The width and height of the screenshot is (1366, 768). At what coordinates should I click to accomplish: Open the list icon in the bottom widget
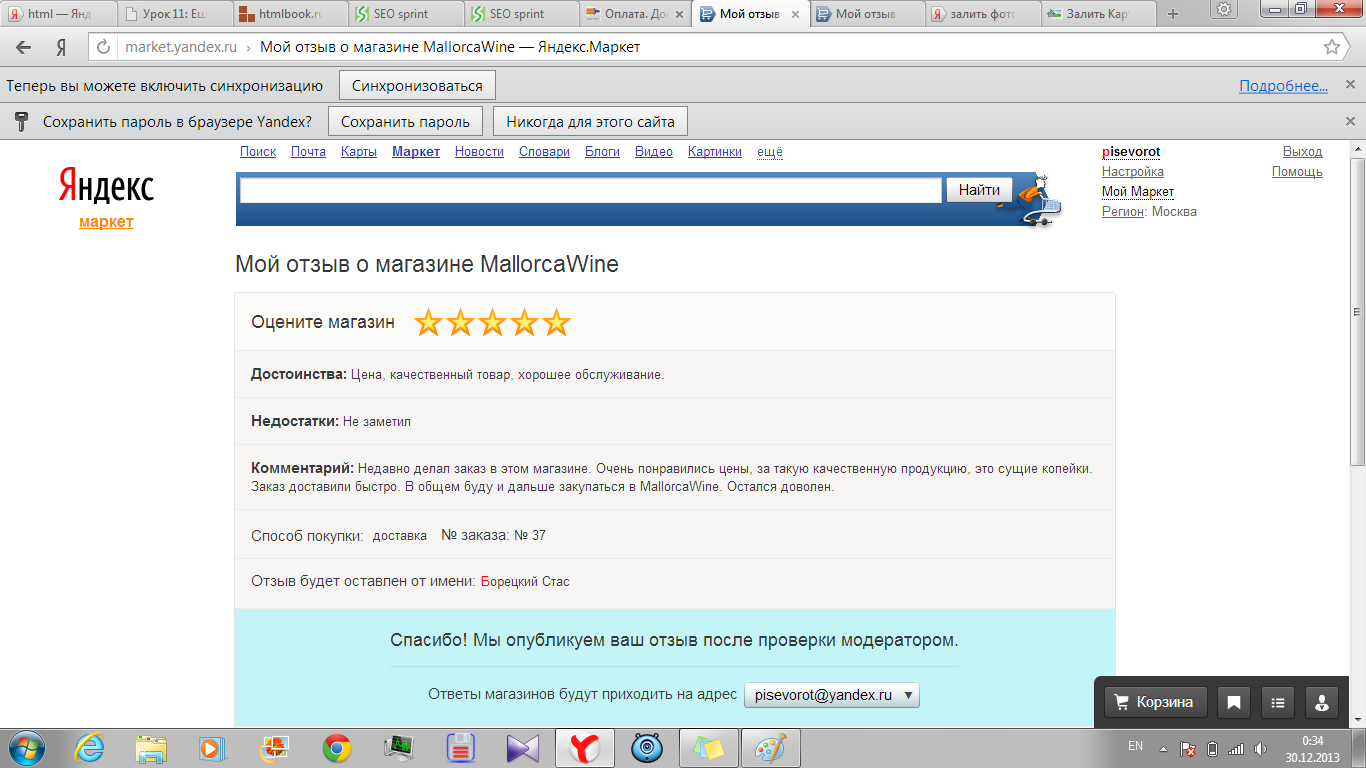[x=1278, y=702]
